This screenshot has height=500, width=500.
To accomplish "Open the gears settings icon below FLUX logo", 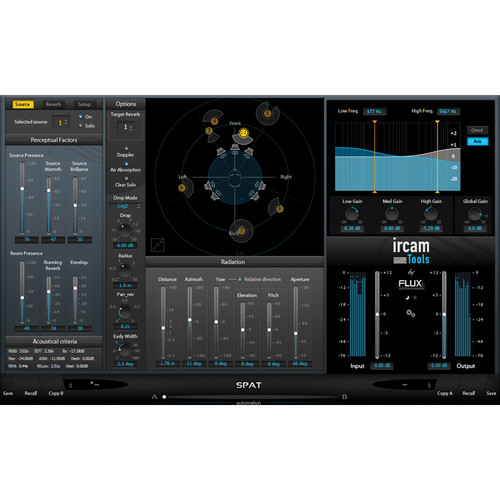I will coord(411,313).
